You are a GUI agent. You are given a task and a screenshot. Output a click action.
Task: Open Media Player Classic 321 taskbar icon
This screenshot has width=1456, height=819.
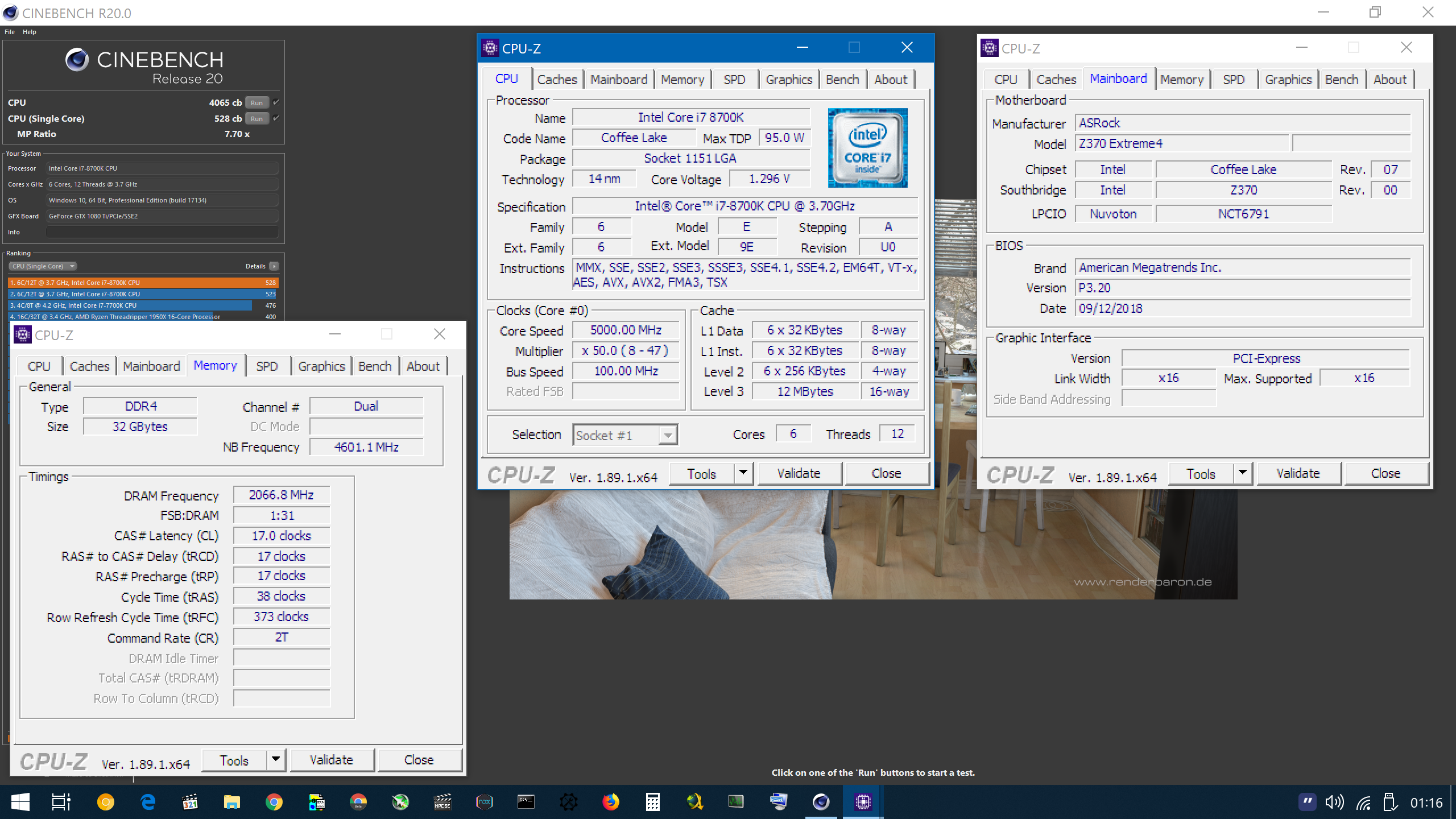[x=190, y=802]
